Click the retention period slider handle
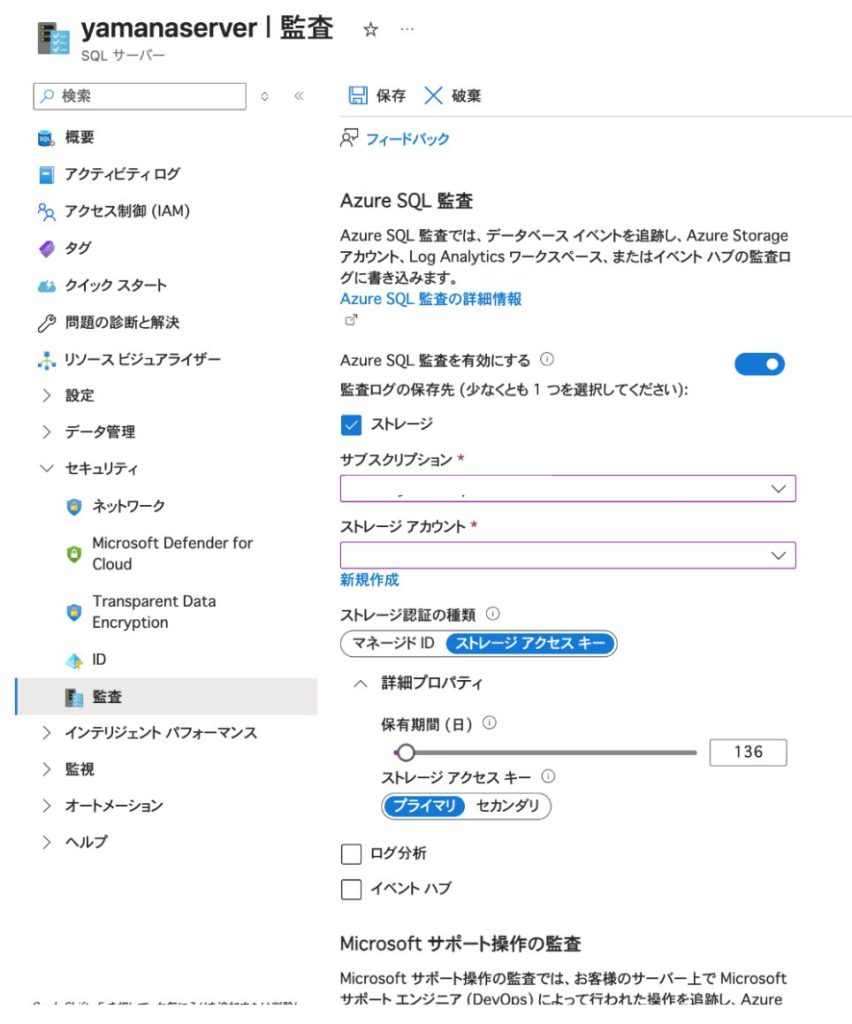Screen dimensions: 852x1024 point(405,752)
